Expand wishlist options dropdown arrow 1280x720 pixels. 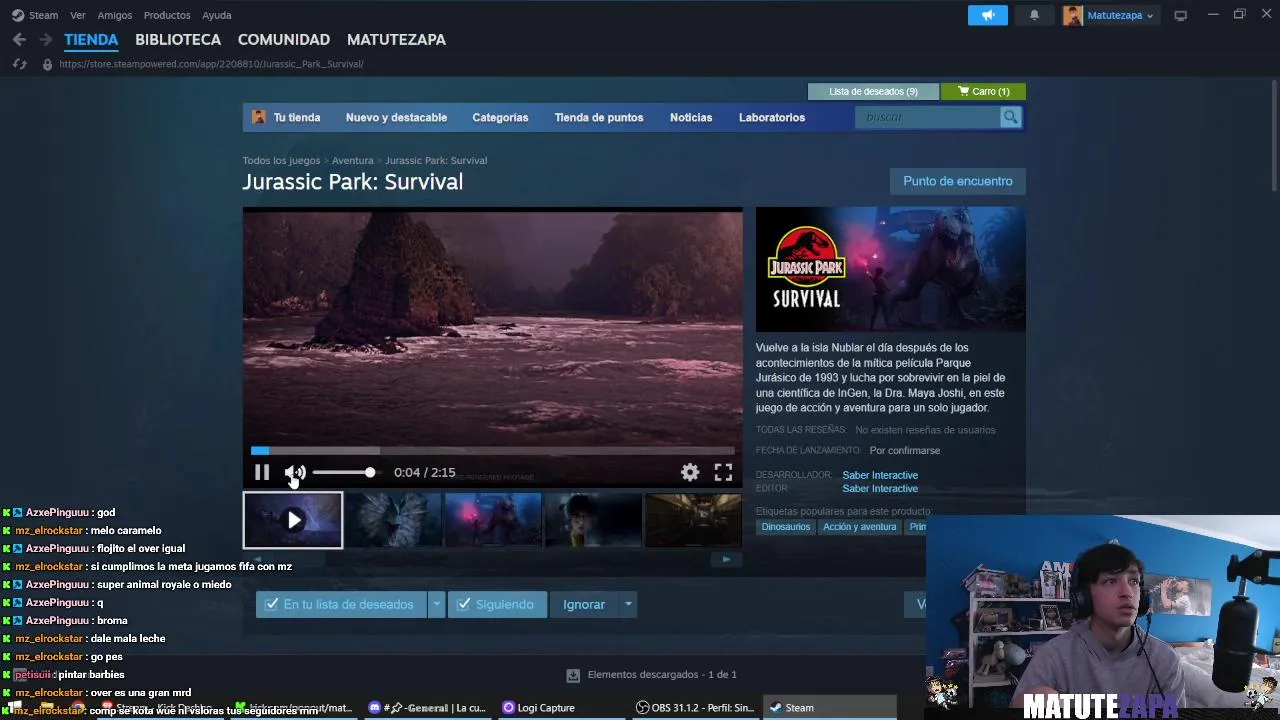[x=436, y=604]
